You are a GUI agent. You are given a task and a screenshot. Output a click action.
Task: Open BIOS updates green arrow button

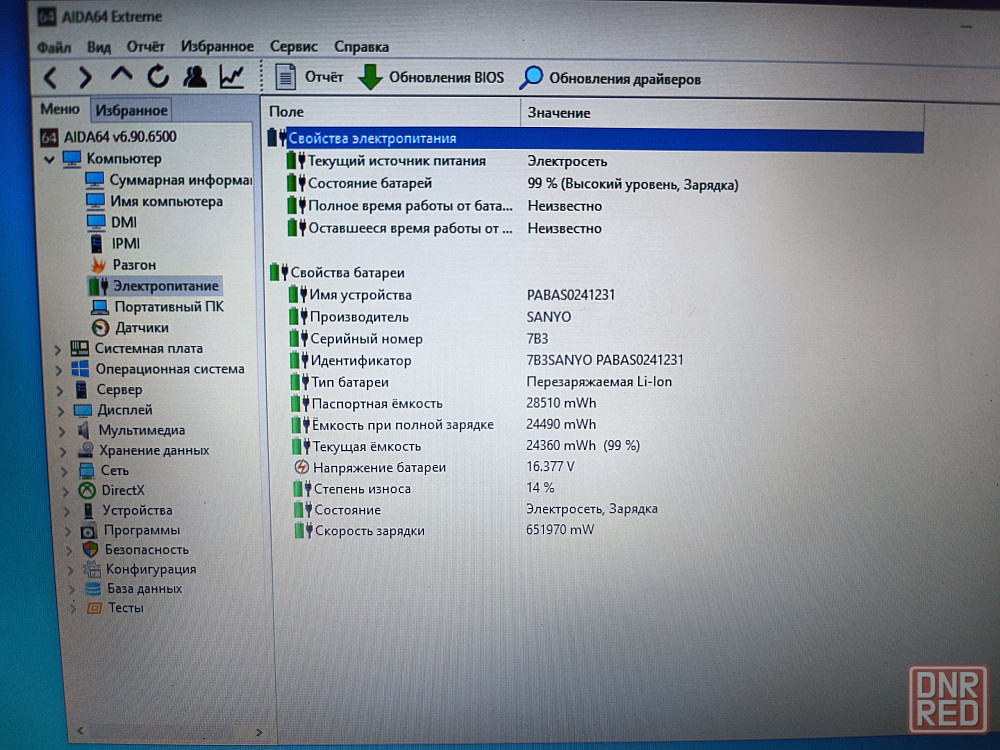click(x=431, y=78)
